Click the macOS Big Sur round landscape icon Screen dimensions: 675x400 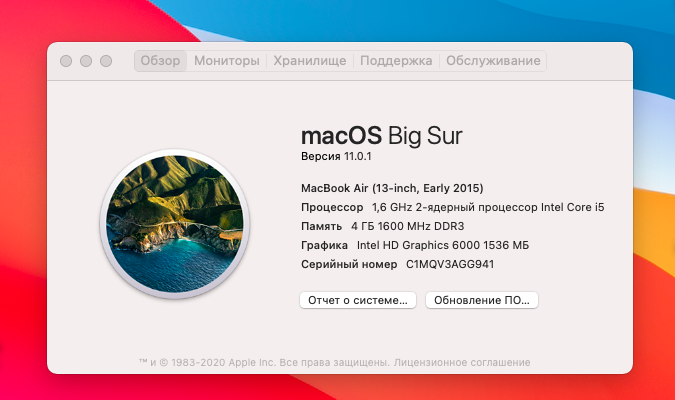point(175,224)
